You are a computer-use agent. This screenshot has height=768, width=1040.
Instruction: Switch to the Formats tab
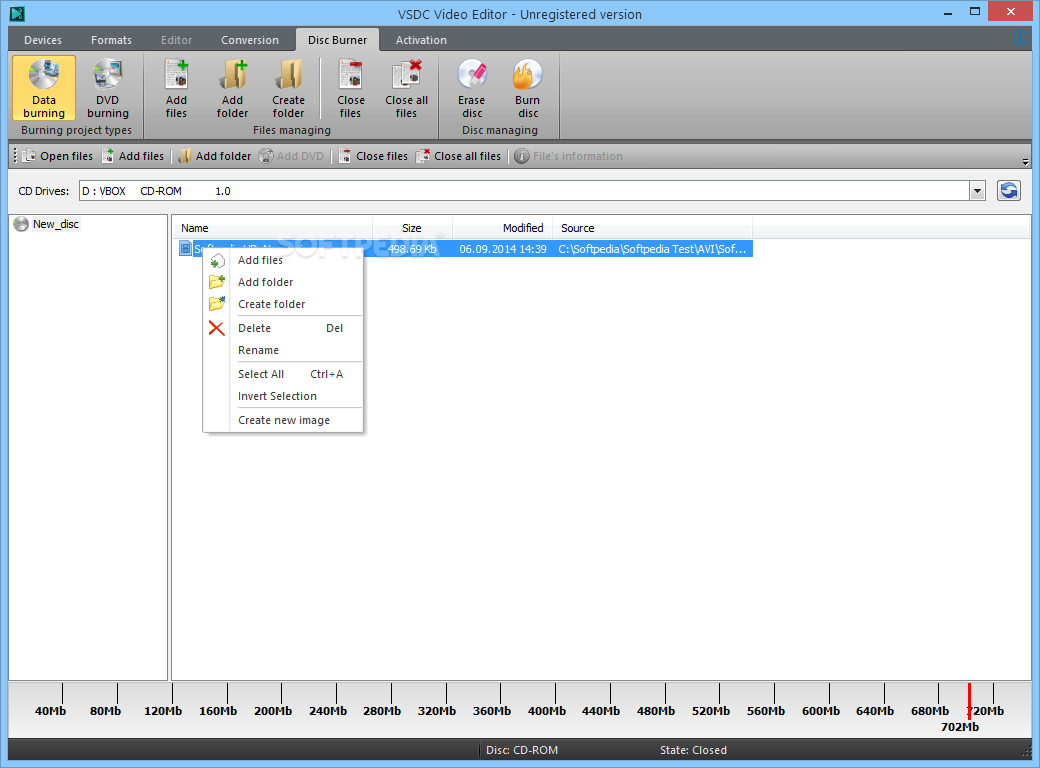point(111,40)
